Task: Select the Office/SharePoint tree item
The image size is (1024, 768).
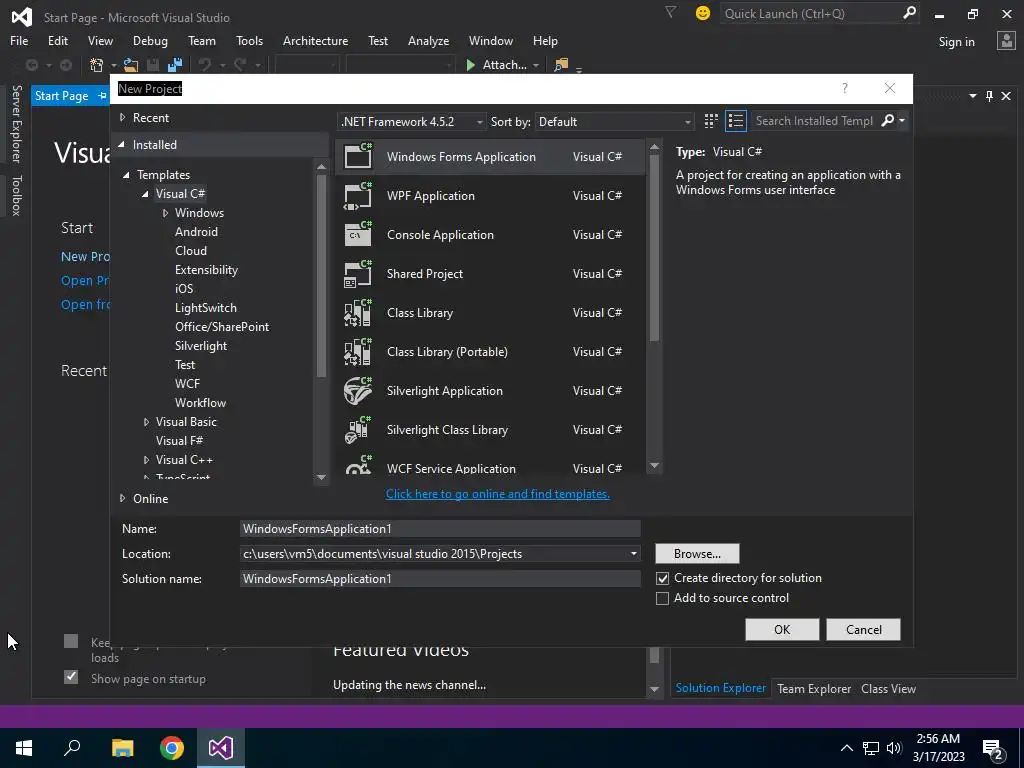Action: [222, 327]
